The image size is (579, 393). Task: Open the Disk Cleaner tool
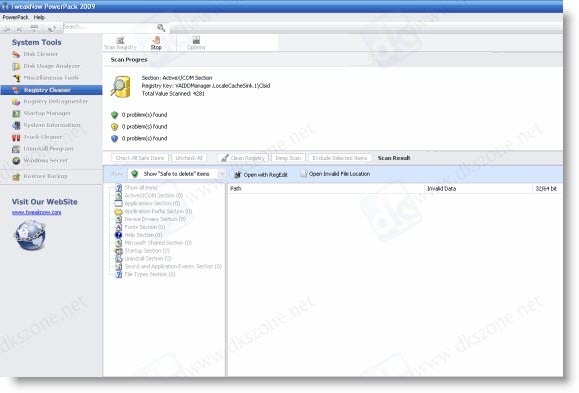click(35, 54)
